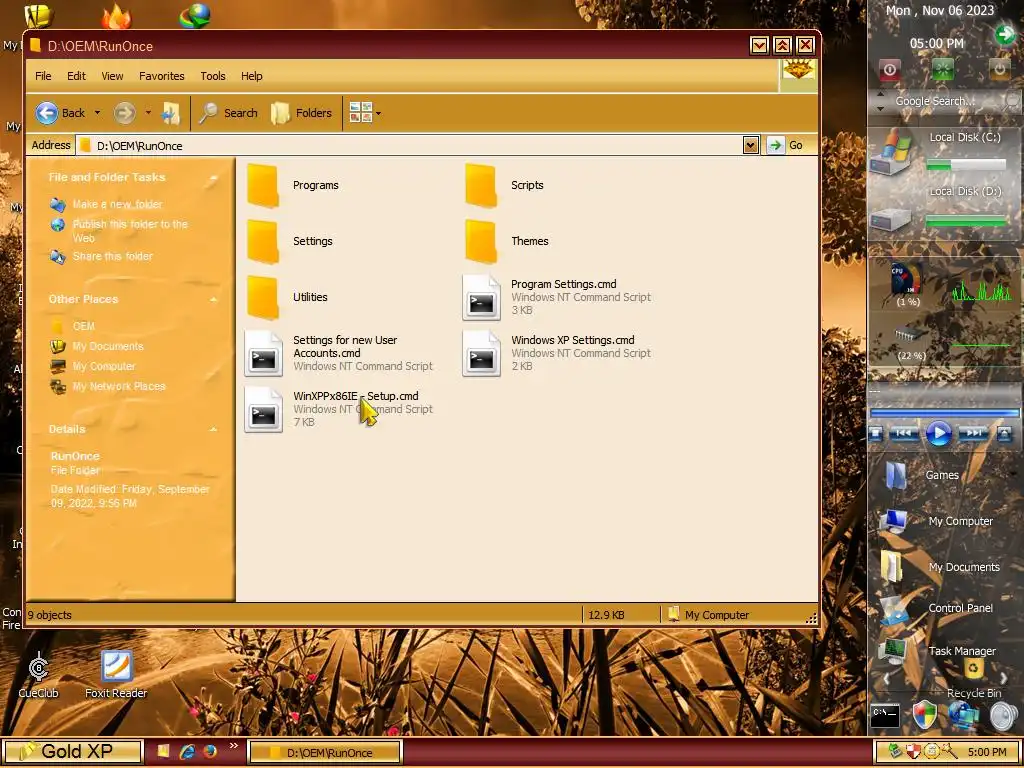Open the Help menu
This screenshot has height=768, width=1024.
251,76
